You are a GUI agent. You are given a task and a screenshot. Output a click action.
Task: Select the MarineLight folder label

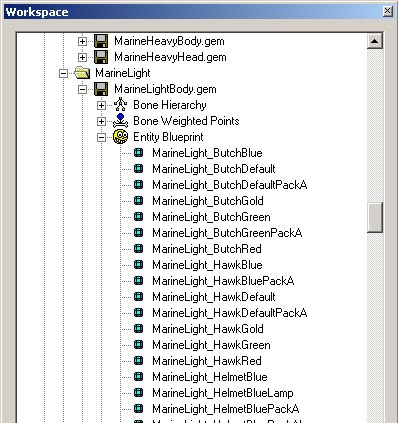click(123, 73)
